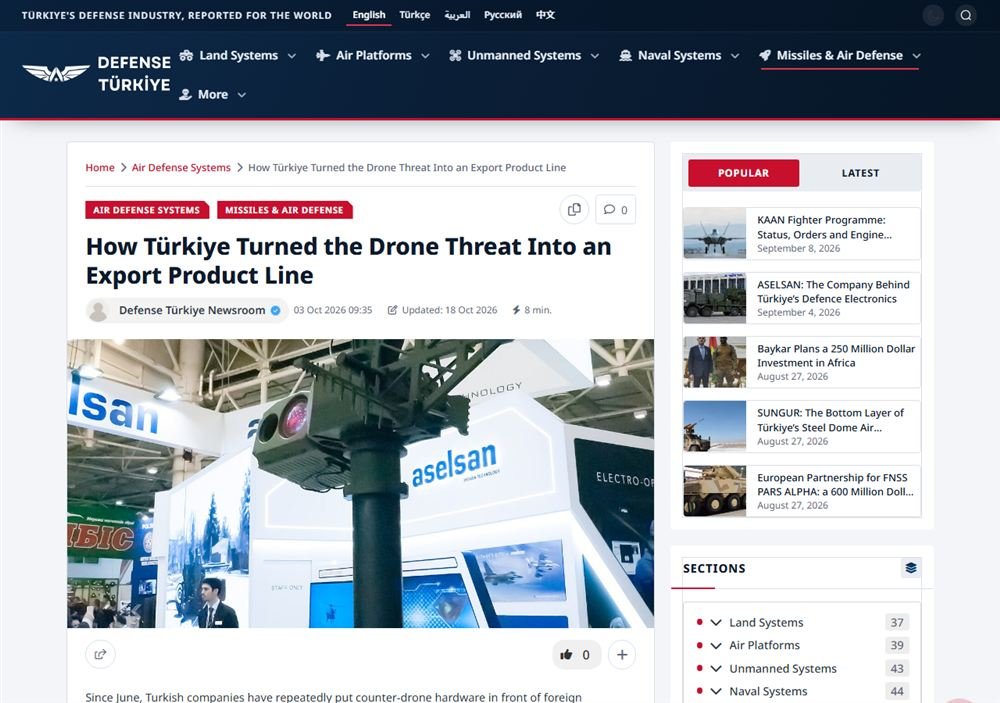Toggle dark mode moon icon
The height and width of the screenshot is (703, 1000).
[x=933, y=15]
